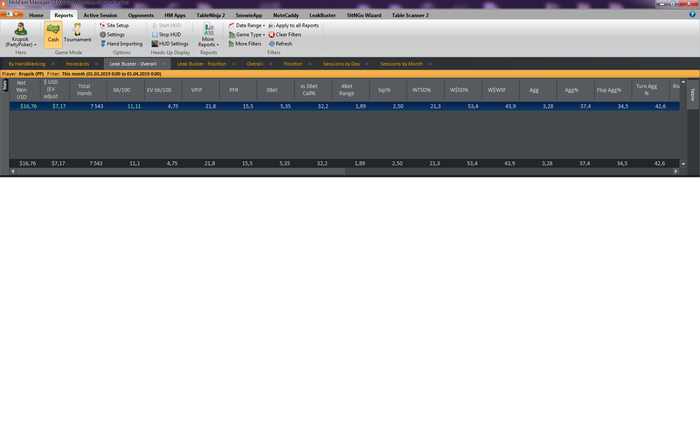Click Apply to all Reports

point(293,25)
